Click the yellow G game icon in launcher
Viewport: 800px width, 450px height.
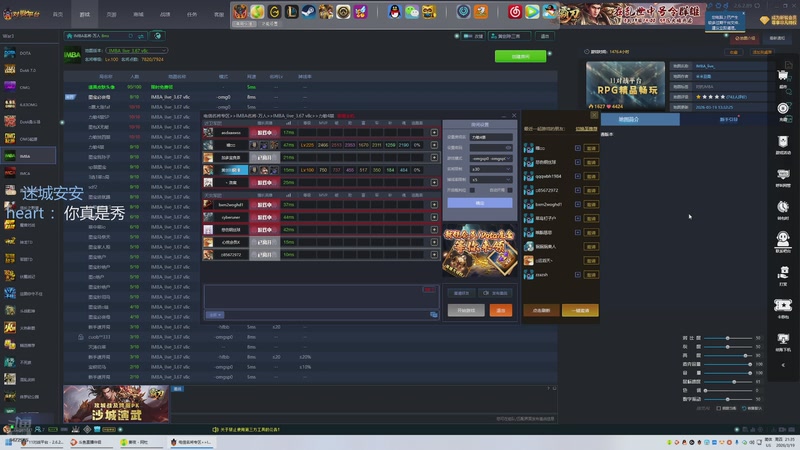click(274, 11)
